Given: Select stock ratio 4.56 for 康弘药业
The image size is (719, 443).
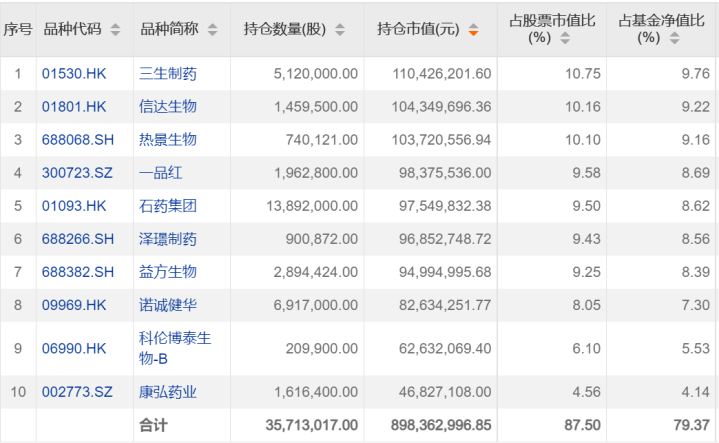Looking at the screenshot, I should [586, 392].
